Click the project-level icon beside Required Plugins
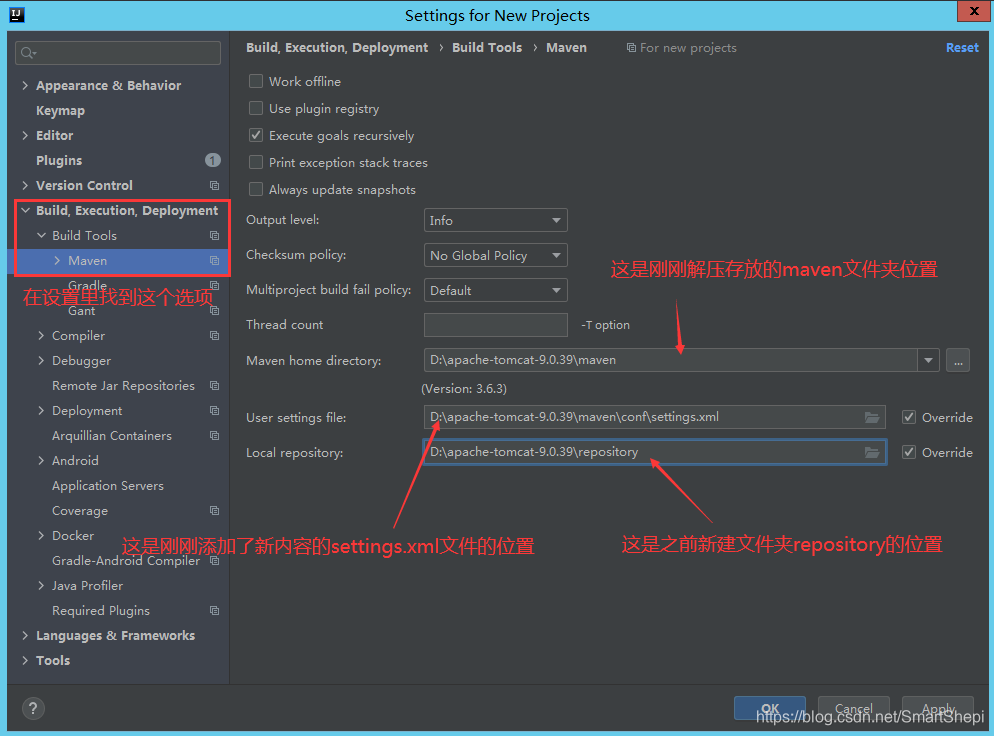This screenshot has height=736, width=994. [214, 610]
